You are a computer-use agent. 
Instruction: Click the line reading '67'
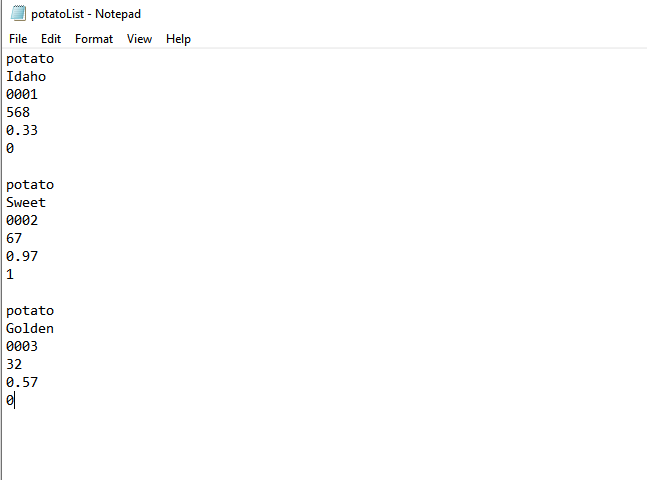tap(14, 238)
